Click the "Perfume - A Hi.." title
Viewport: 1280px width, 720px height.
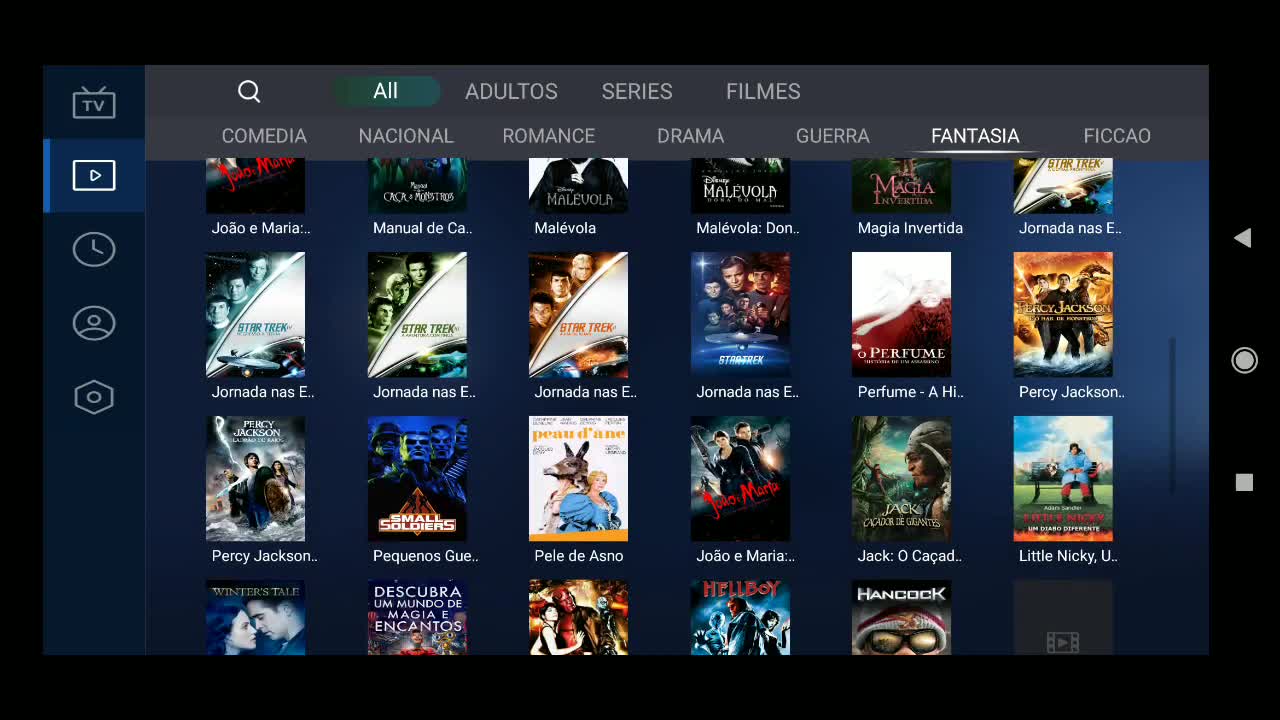(x=910, y=392)
